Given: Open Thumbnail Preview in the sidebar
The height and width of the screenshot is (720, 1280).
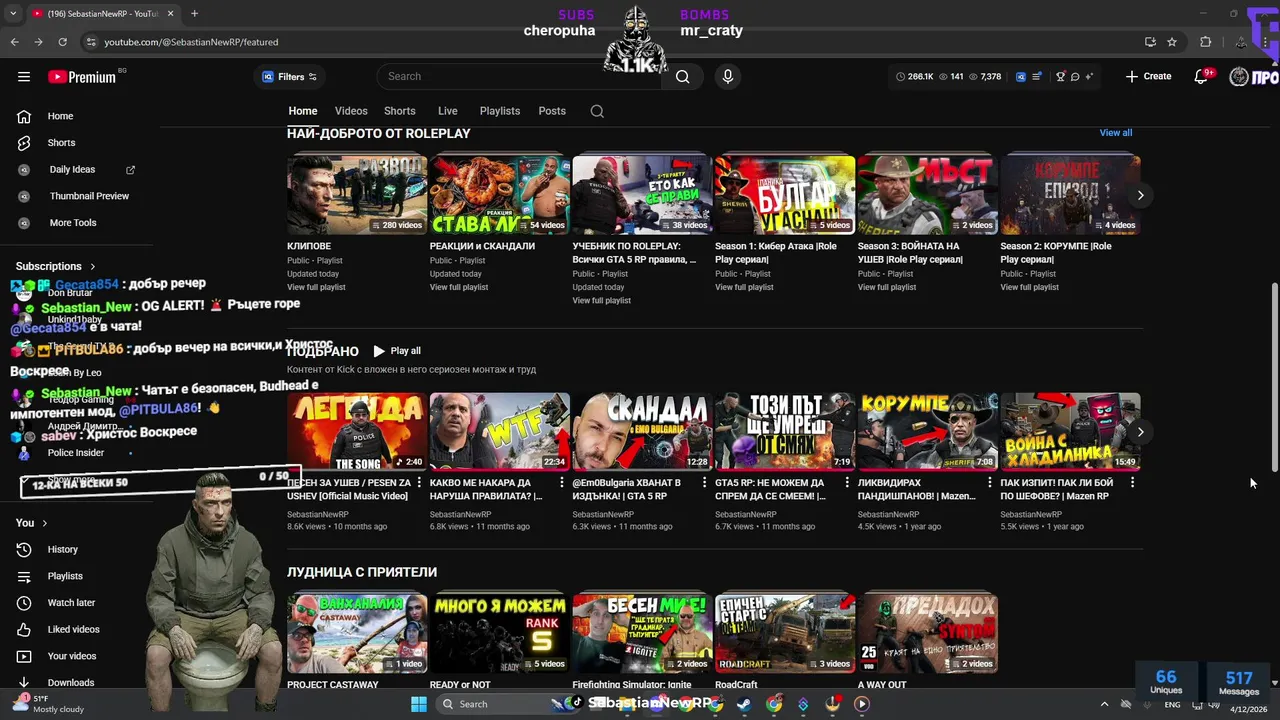Looking at the screenshot, I should pos(89,196).
